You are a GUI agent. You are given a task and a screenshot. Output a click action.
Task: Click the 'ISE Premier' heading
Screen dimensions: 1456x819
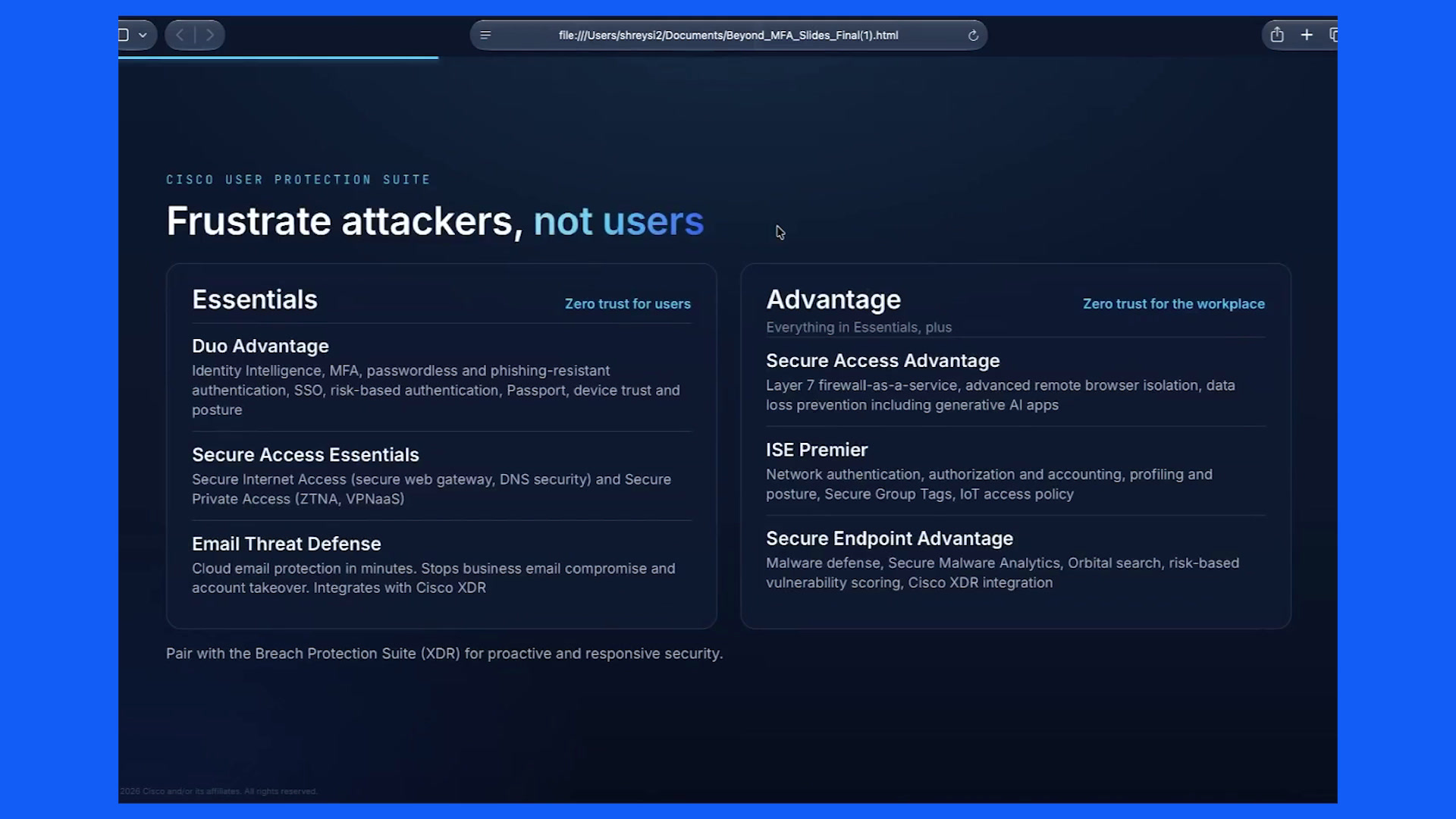tap(817, 450)
